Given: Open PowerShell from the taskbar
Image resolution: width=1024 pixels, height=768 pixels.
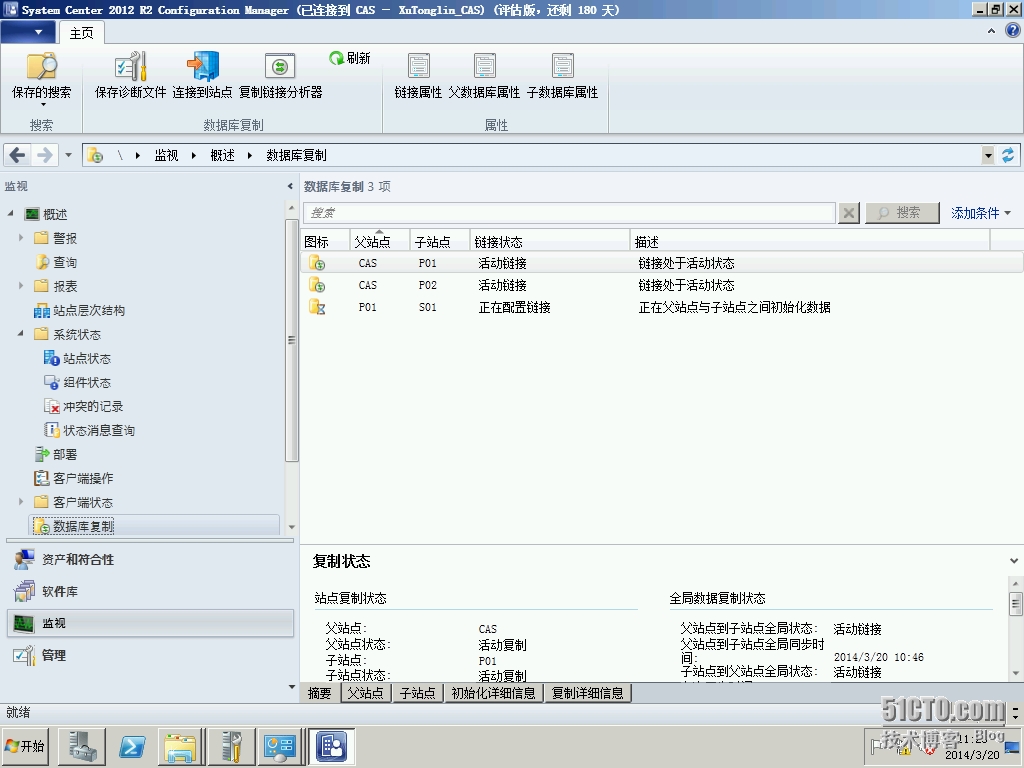Looking at the screenshot, I should pos(132,746).
